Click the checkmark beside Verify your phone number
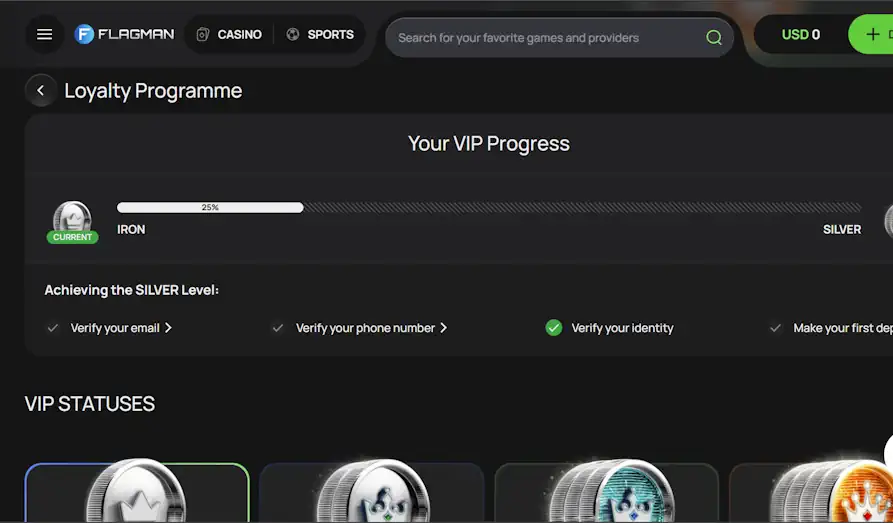This screenshot has width=893, height=523. 278,328
